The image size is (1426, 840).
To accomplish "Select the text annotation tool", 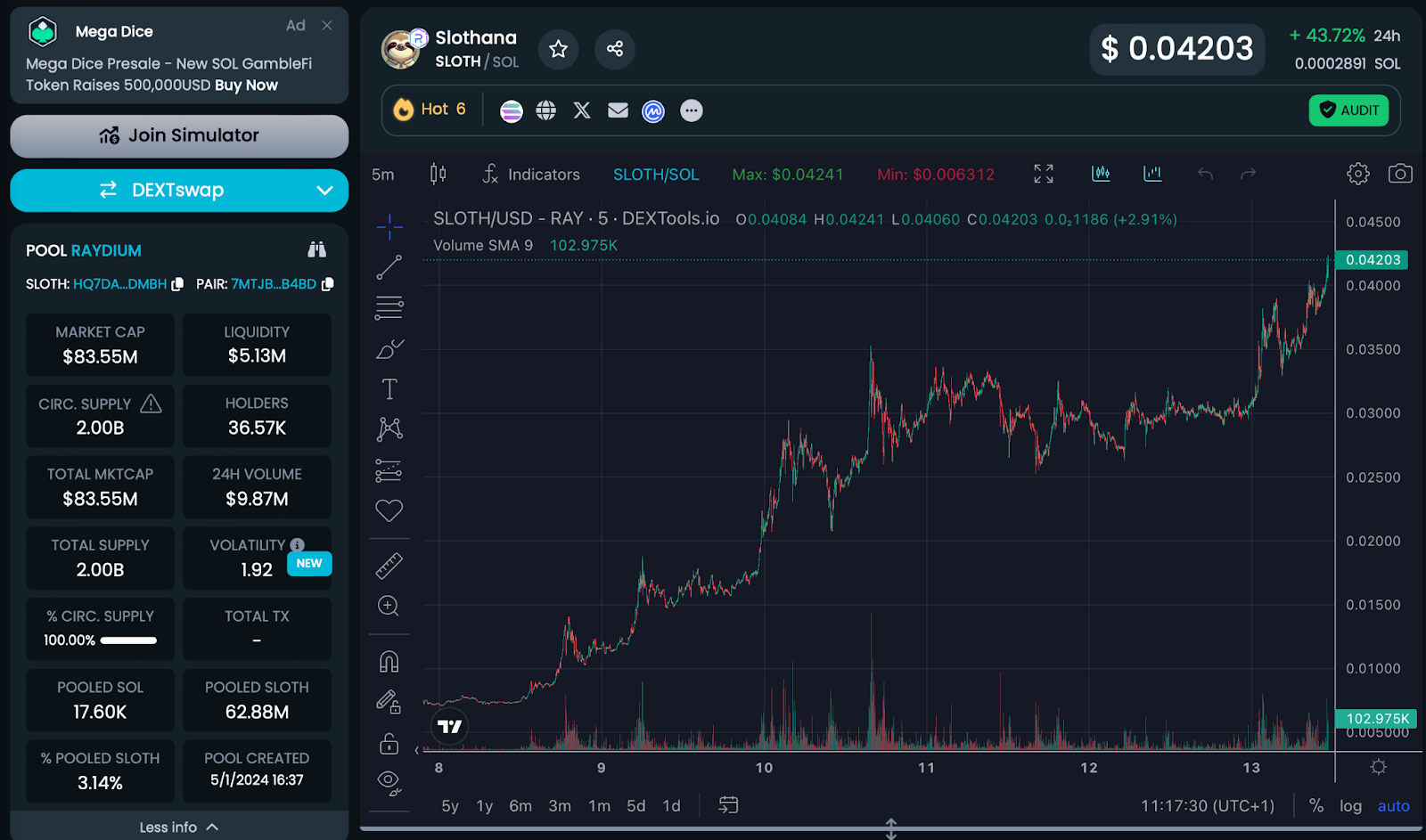I will 389,389.
